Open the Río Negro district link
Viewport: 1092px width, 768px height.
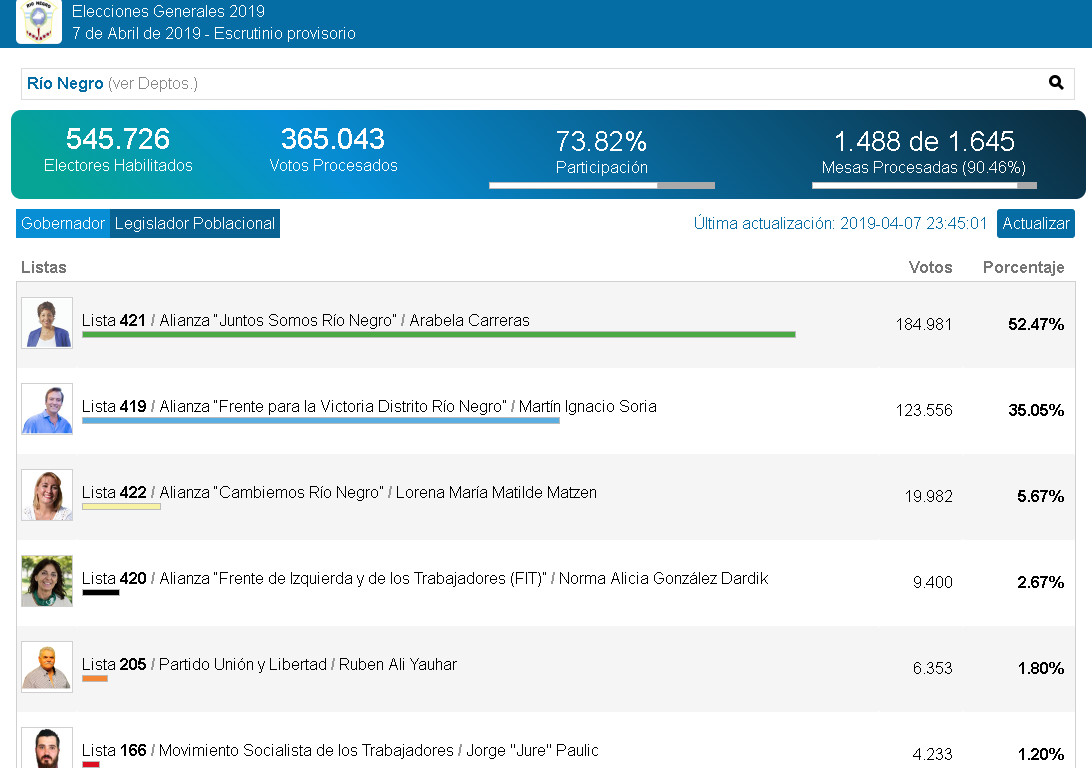(65, 84)
